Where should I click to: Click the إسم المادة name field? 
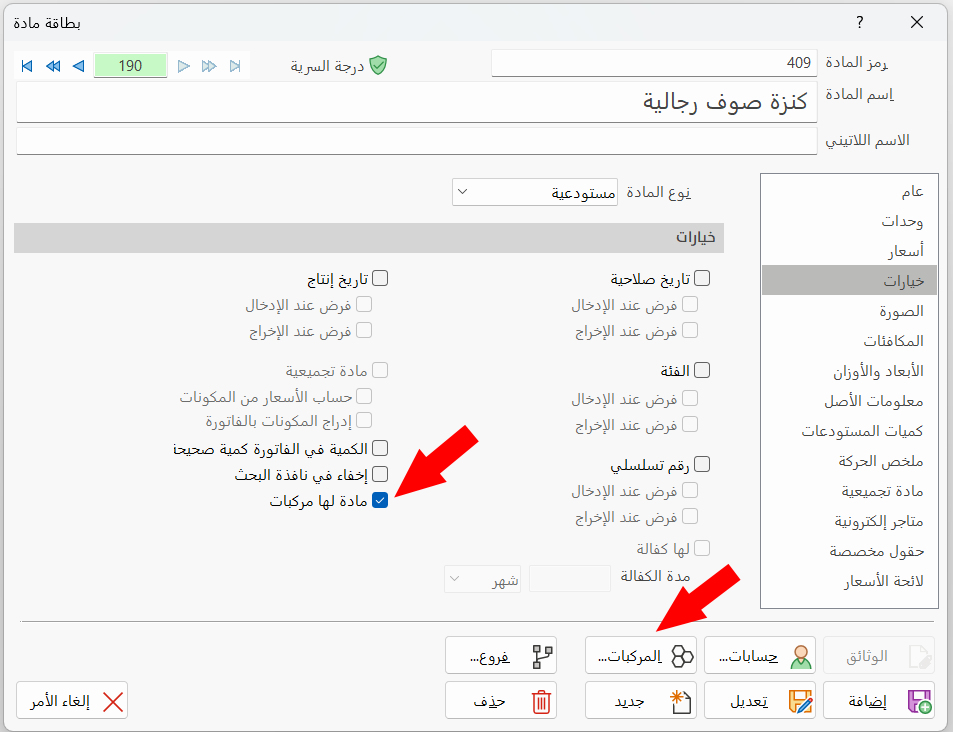click(417, 102)
